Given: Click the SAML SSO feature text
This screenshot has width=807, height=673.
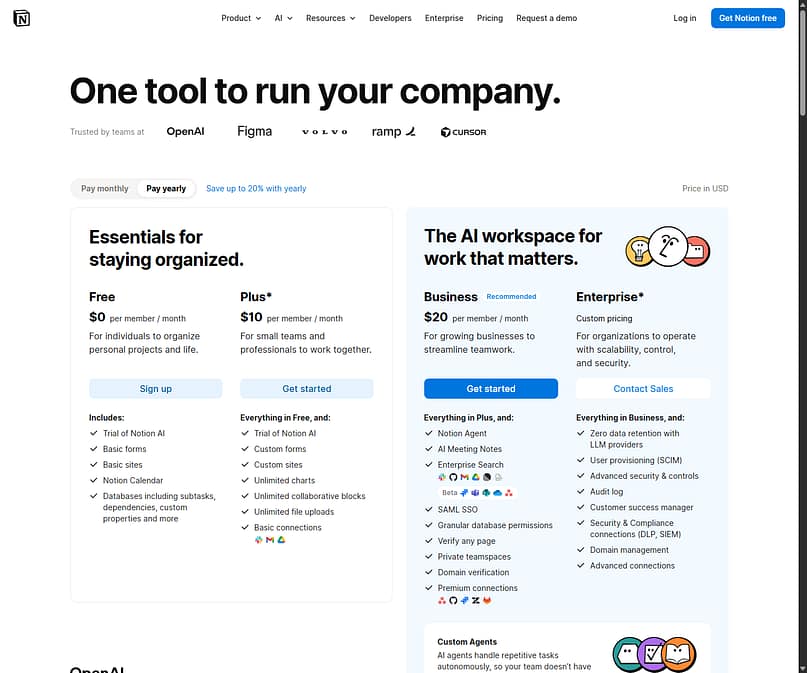Looking at the screenshot, I should tap(458, 509).
